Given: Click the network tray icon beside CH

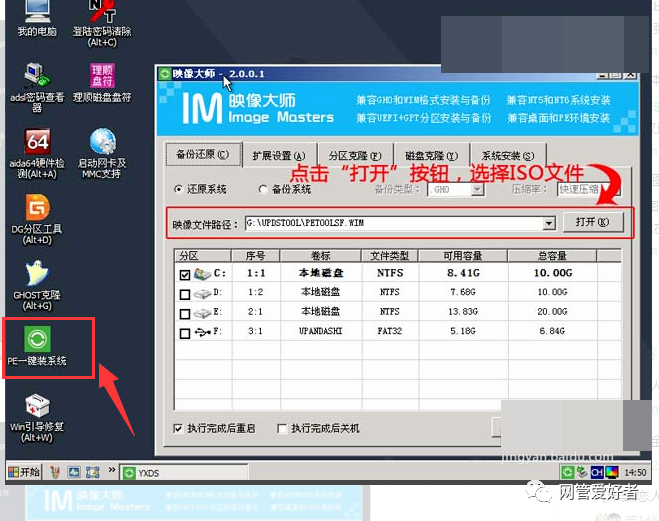Looking at the screenshot, I should tap(582, 472).
